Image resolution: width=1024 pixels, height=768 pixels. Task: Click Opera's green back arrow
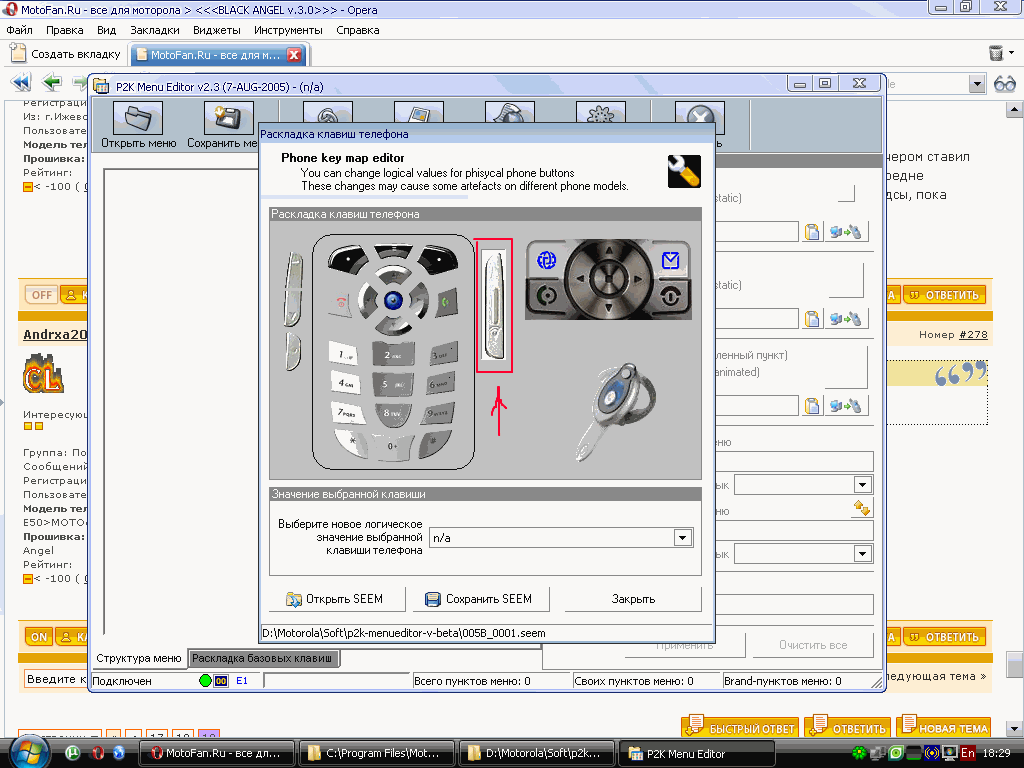coord(51,82)
